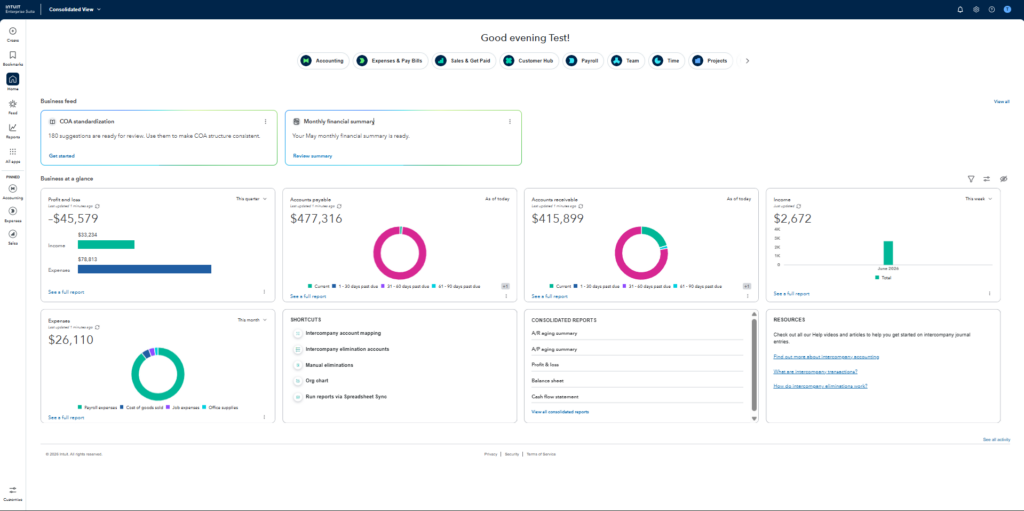Open This week dropdown on Income card

tap(979, 199)
